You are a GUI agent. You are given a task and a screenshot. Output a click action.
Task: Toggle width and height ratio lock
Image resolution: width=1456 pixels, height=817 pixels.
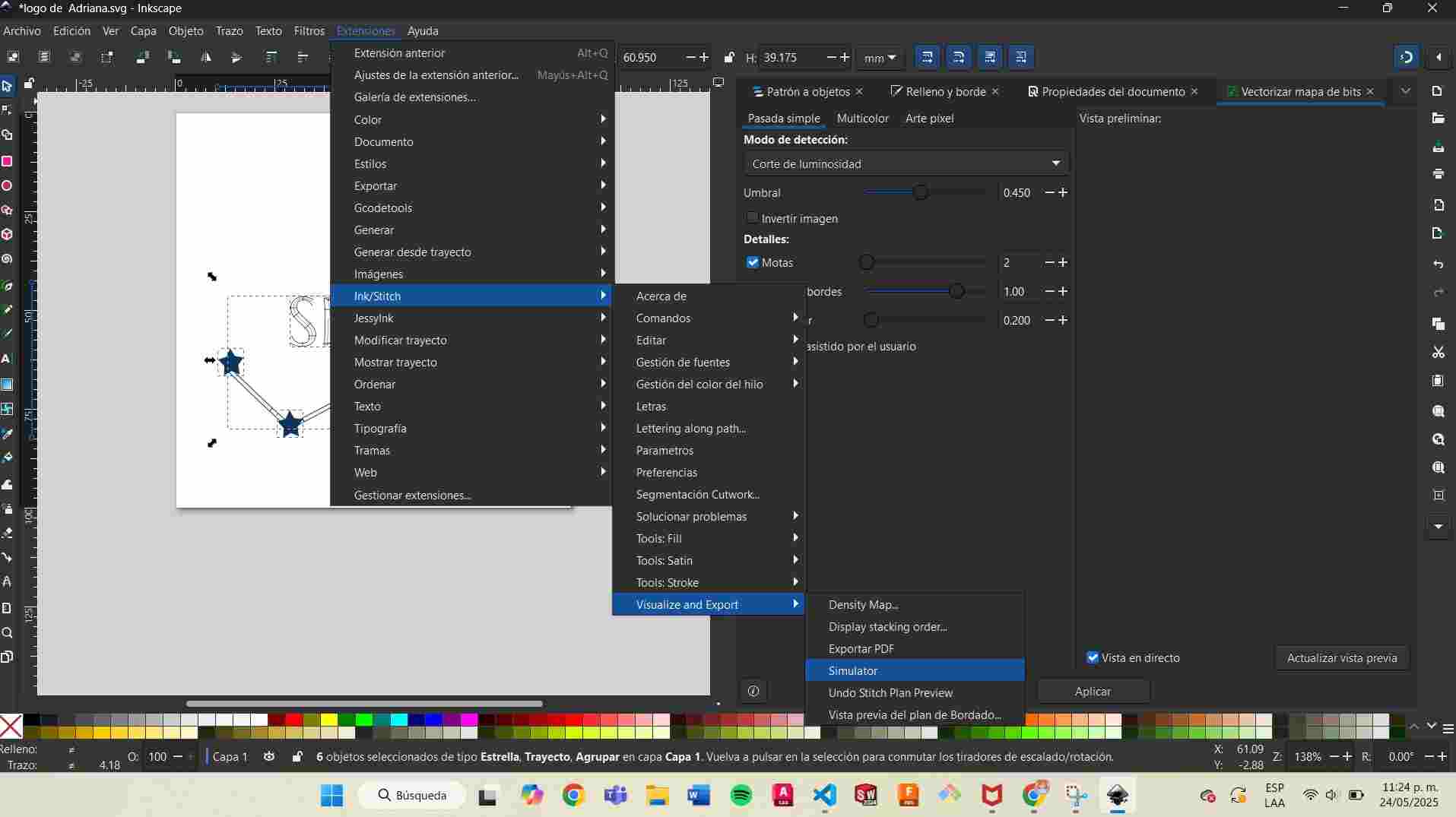[x=729, y=57]
